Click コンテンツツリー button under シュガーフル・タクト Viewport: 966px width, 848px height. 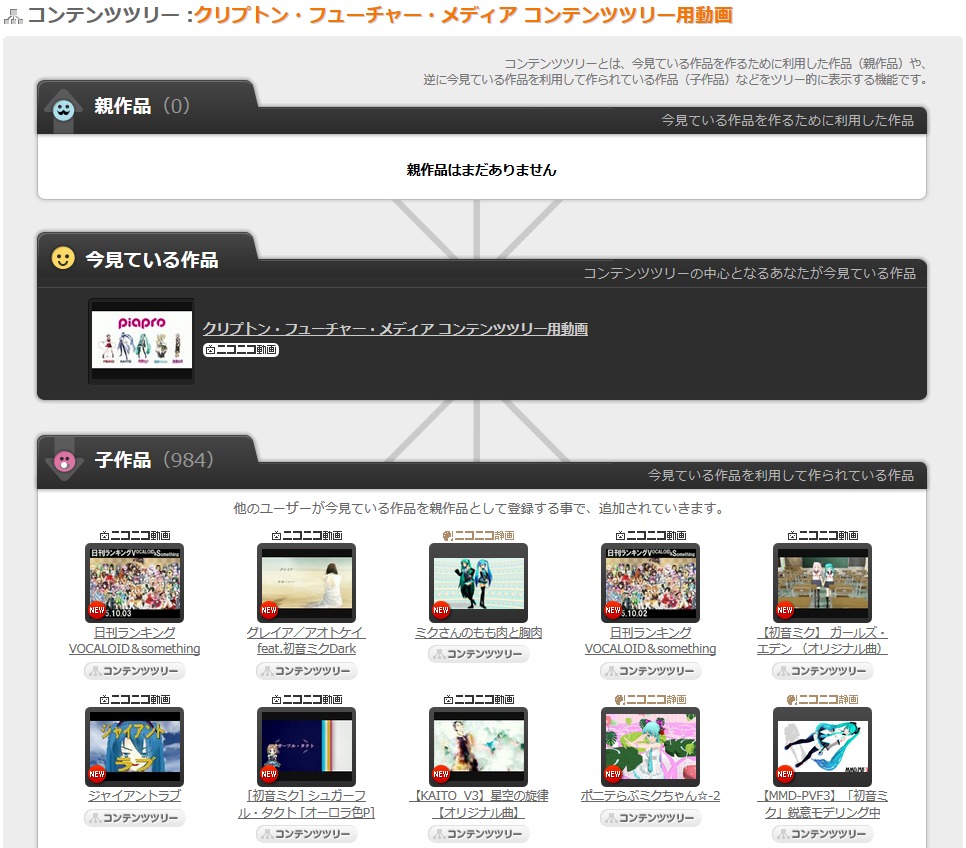(306, 834)
